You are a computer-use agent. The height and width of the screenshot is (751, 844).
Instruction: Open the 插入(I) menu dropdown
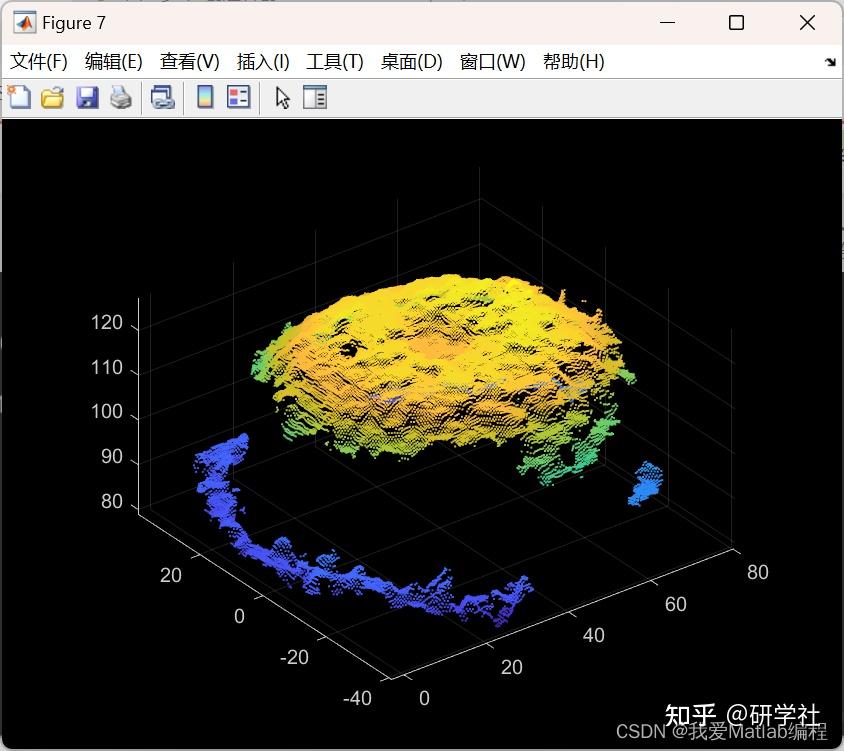click(262, 61)
